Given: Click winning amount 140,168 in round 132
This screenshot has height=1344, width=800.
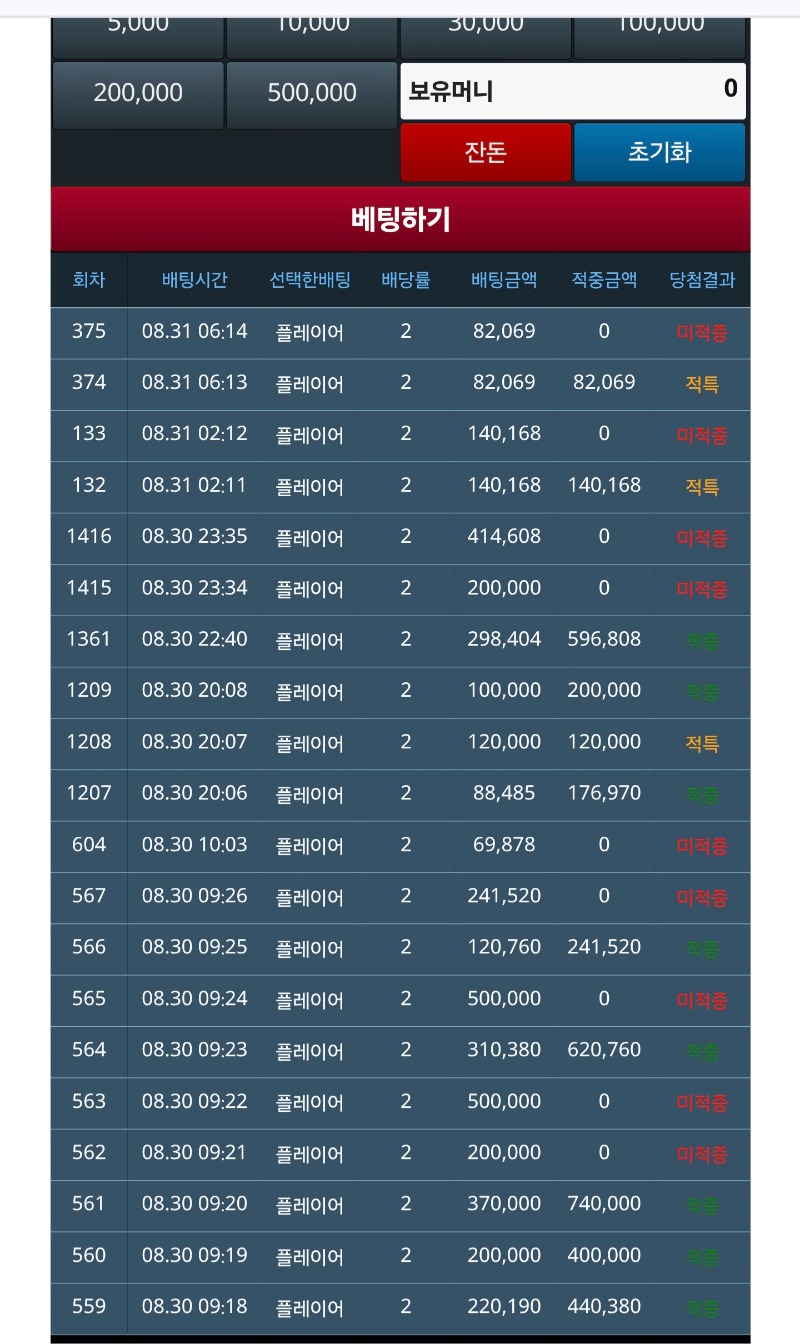Looking at the screenshot, I should pos(604,485).
